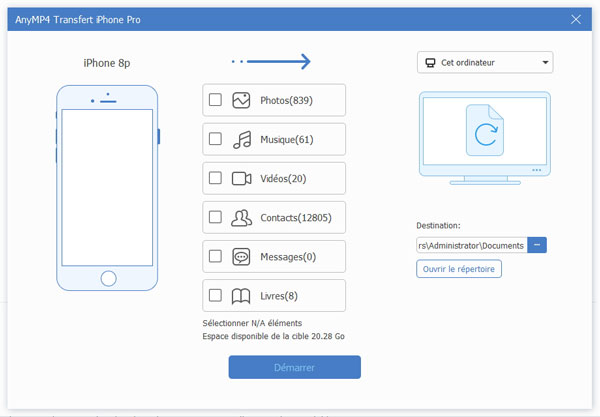The width and height of the screenshot is (600, 417).
Task: Close the AnyMP4 Transfert iPhone Pro window
Action: point(576,19)
